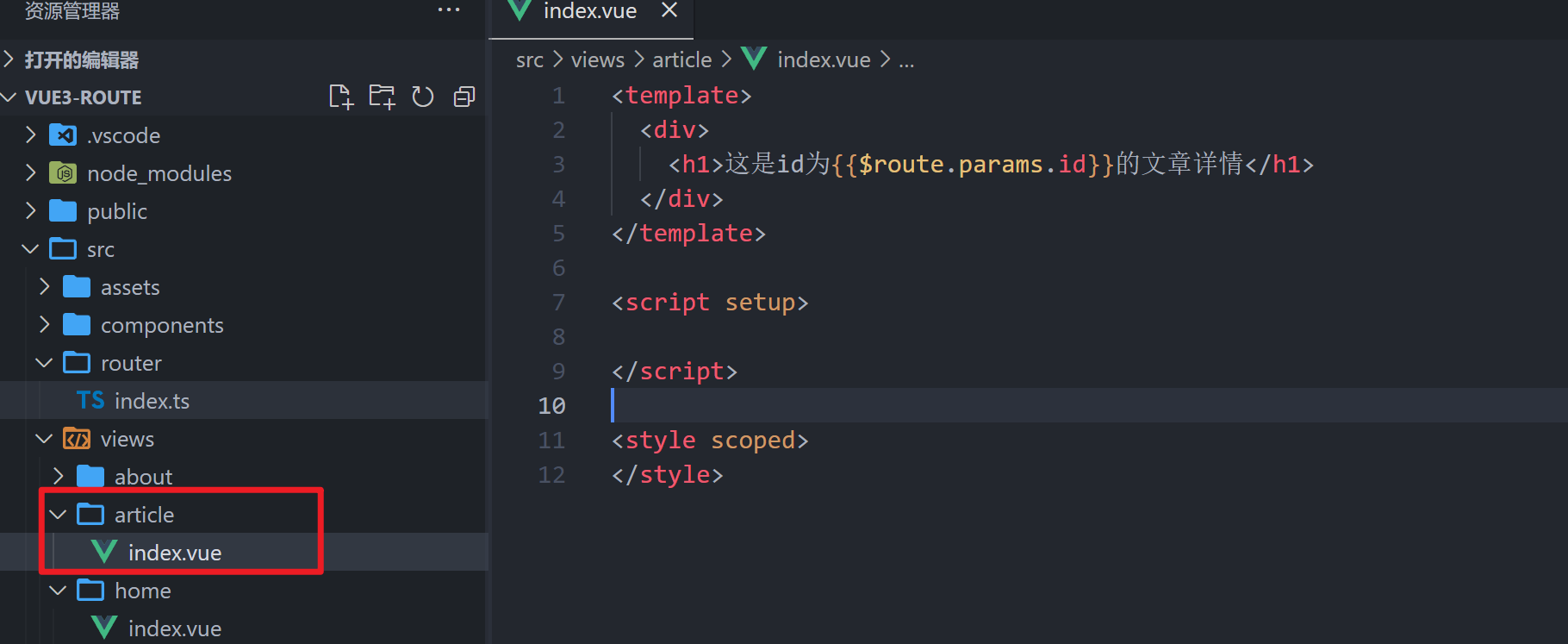Click the closing </template> tag

[x=688, y=234]
